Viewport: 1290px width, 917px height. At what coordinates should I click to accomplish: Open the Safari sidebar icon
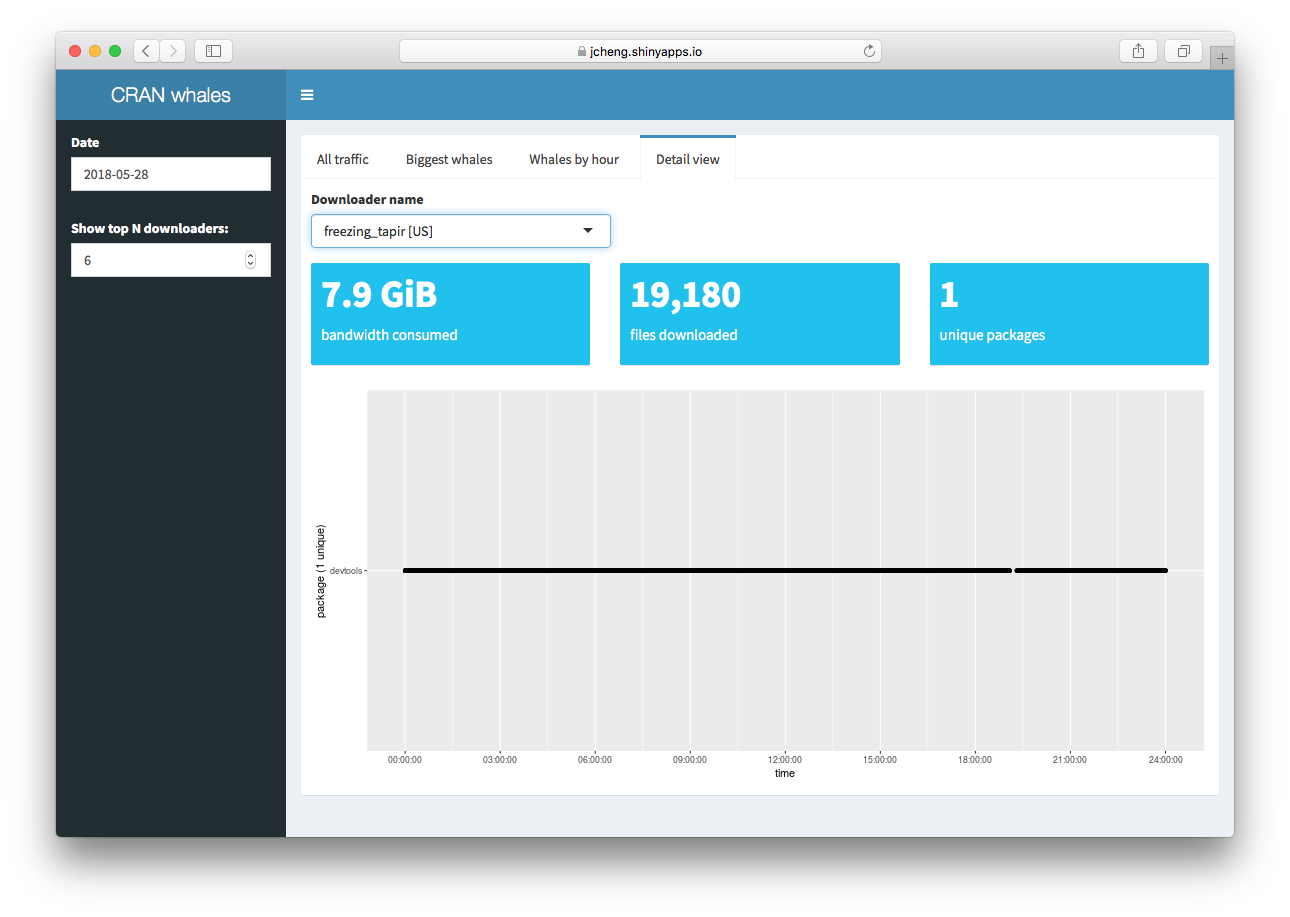213,50
